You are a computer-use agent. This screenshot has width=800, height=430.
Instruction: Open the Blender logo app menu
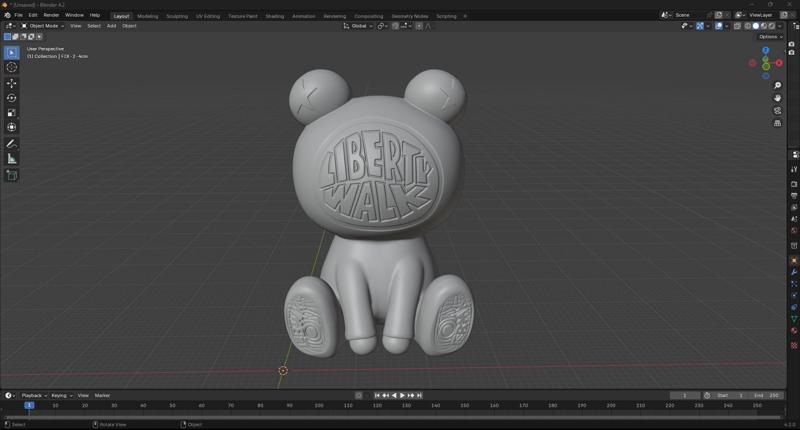7,15
